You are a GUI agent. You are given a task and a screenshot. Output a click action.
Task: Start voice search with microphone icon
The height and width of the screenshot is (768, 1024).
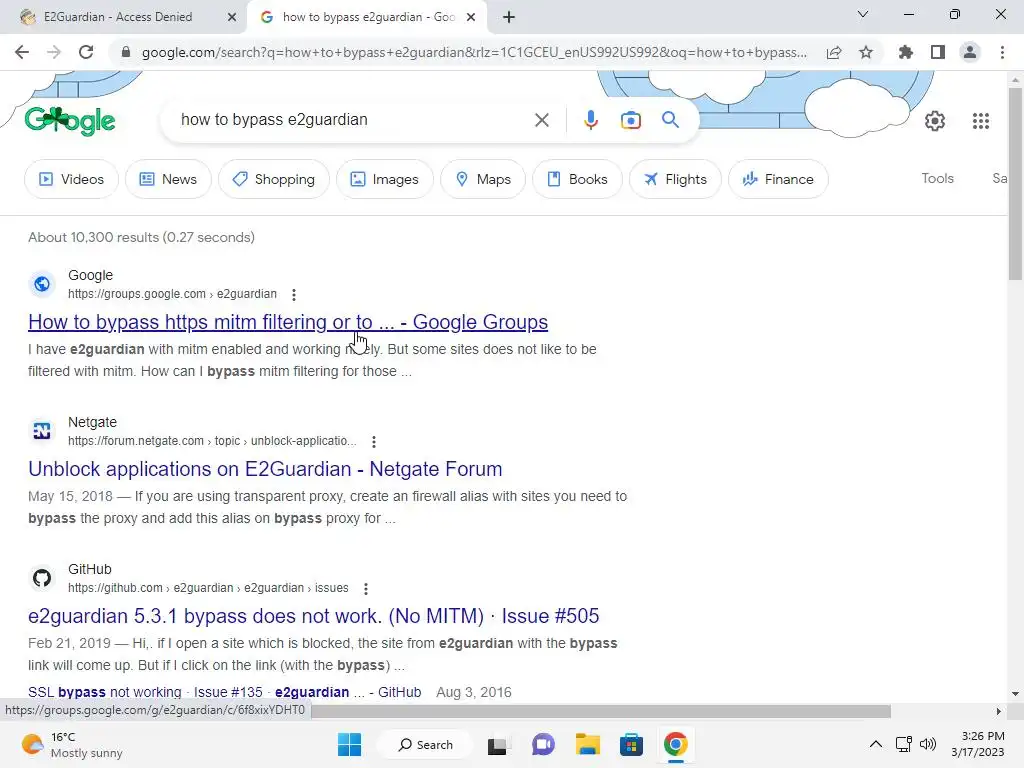coord(590,120)
